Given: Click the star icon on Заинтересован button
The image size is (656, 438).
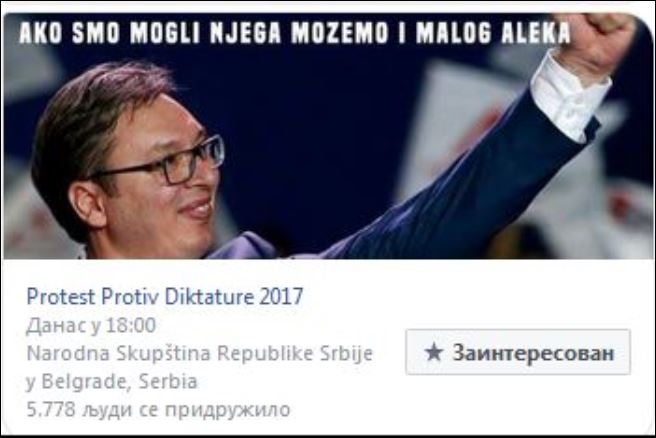Looking at the screenshot, I should coord(433,352).
